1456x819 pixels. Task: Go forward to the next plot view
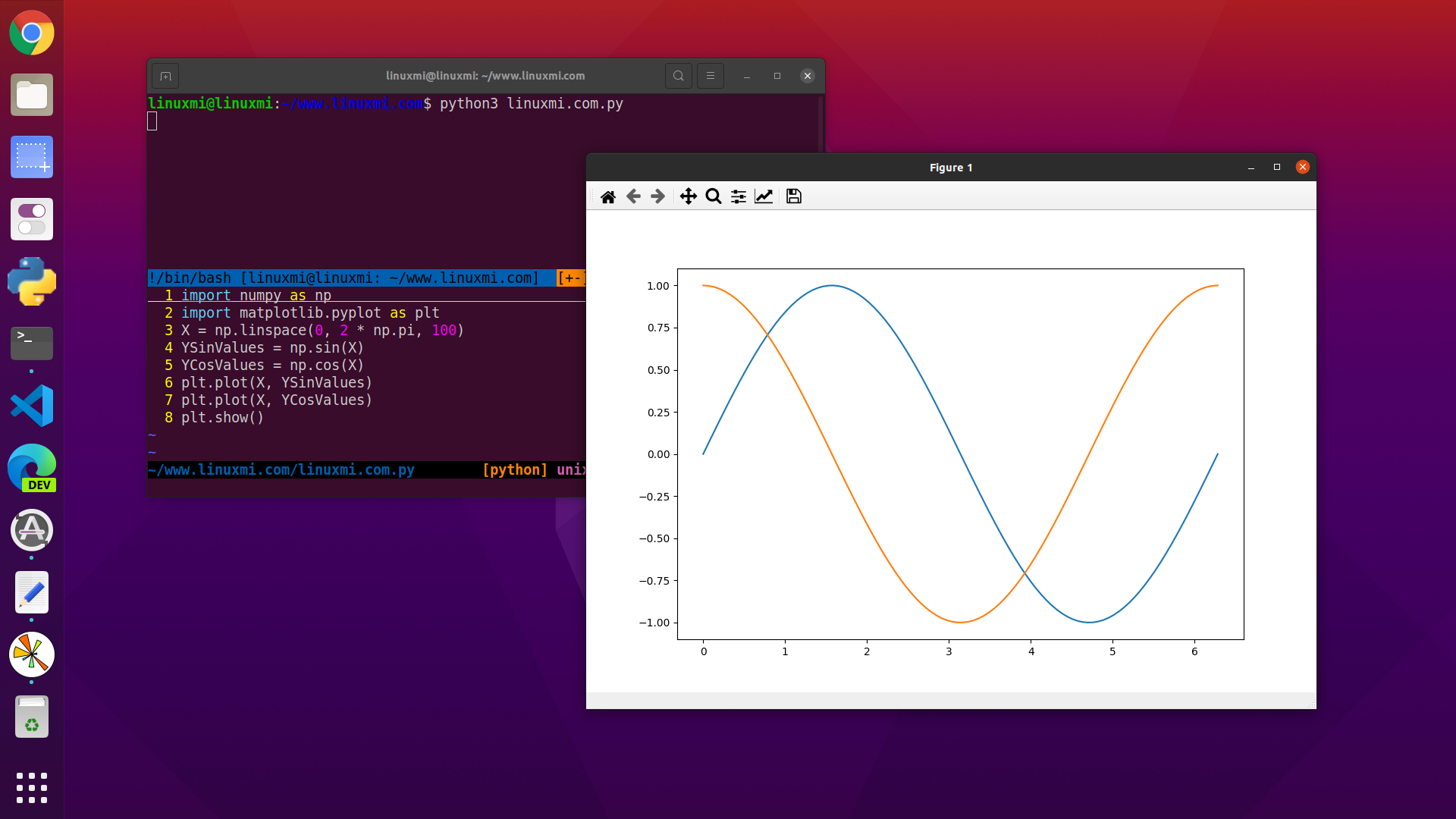[658, 197]
